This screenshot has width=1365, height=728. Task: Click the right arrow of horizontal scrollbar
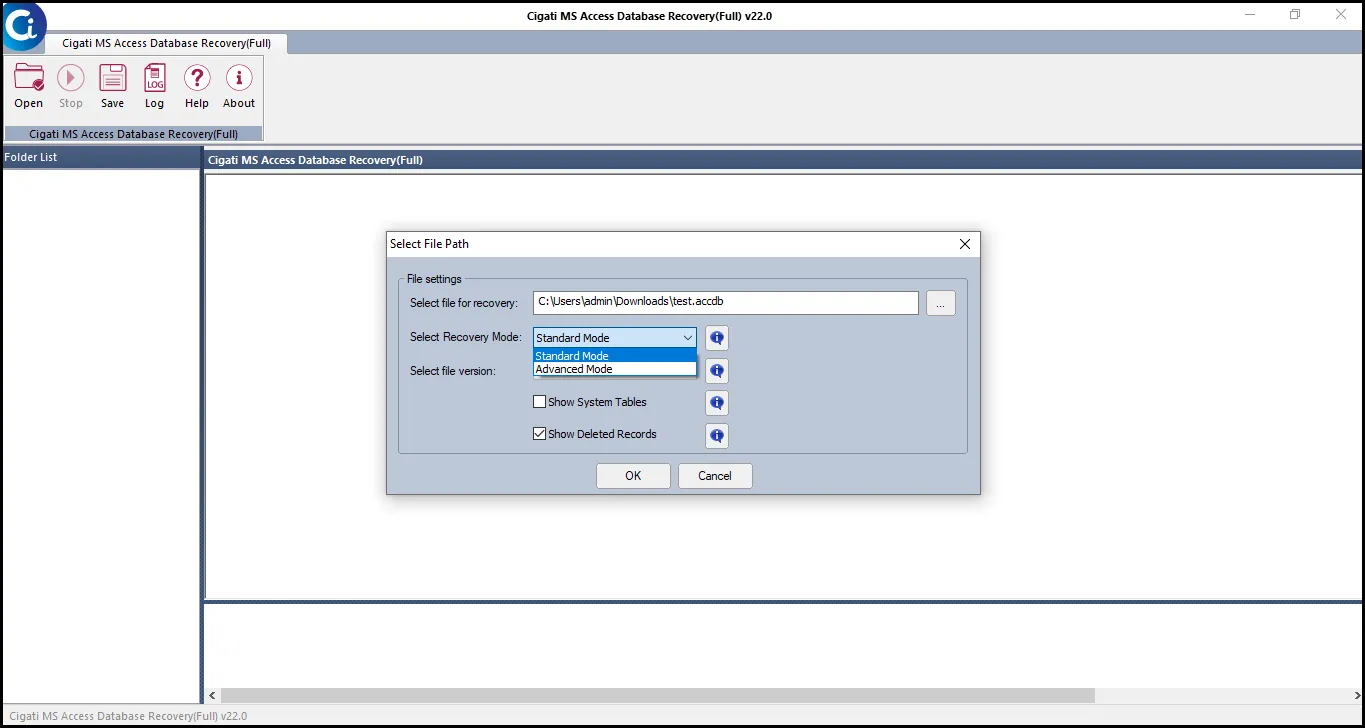(x=1356, y=695)
